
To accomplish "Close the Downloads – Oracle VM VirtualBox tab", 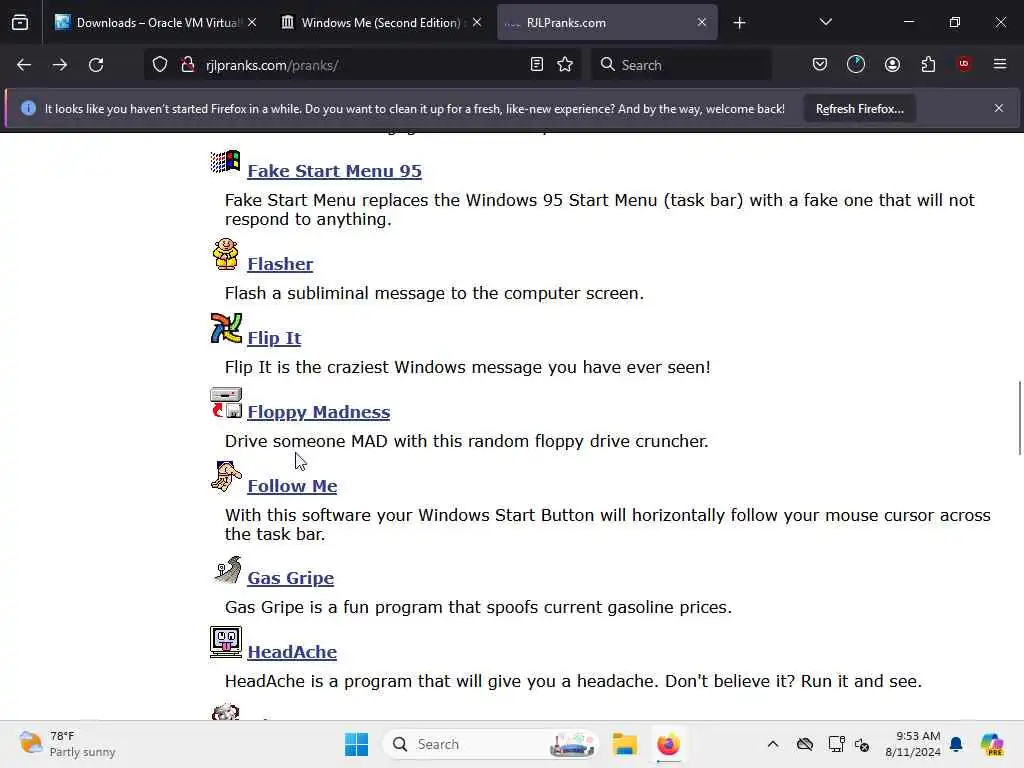I will pyautogui.click(x=252, y=23).
